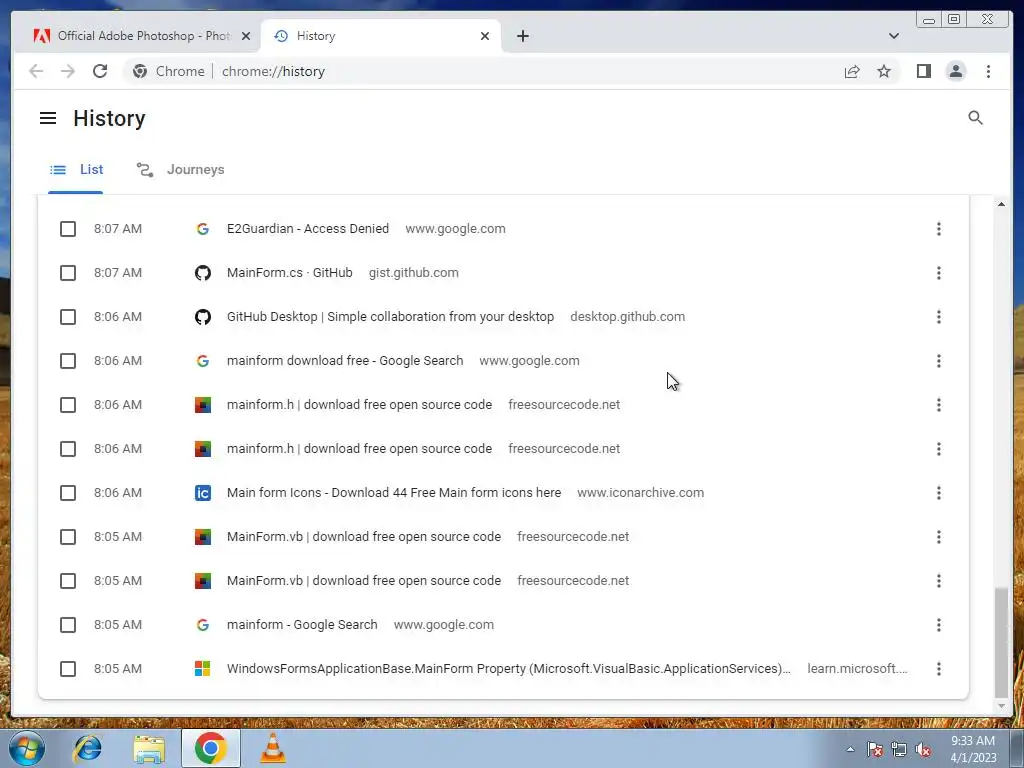
Task: Select the History browser tab
Action: 381,36
